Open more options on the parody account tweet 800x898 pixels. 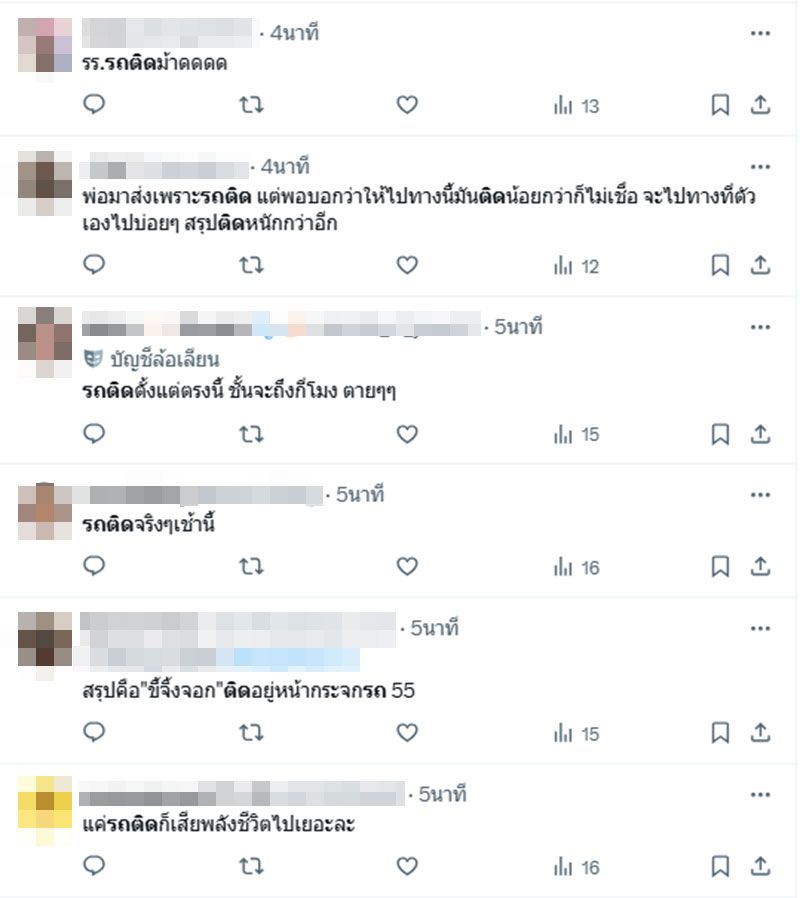click(x=760, y=327)
